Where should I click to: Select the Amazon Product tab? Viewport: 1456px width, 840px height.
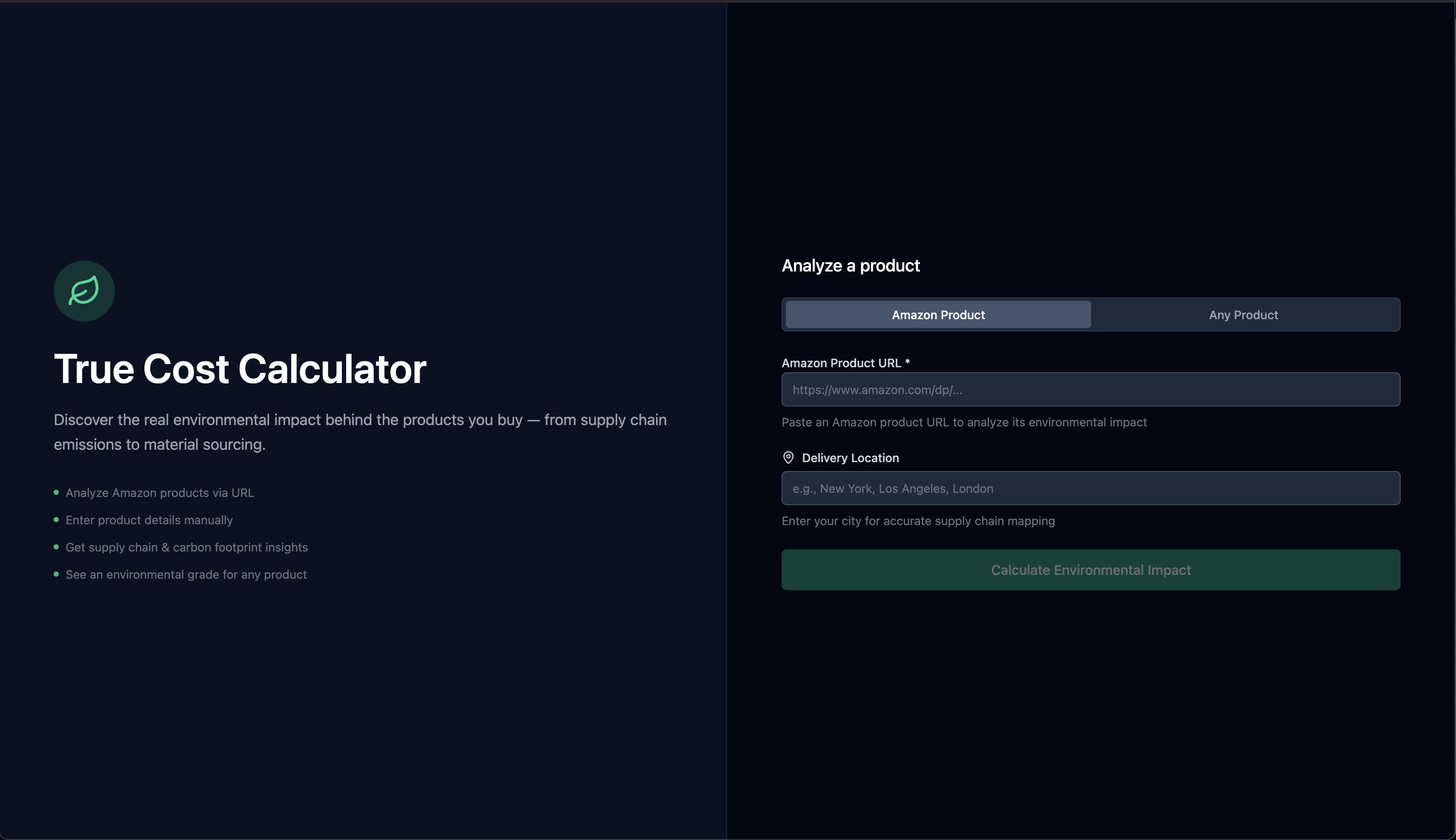(938, 315)
